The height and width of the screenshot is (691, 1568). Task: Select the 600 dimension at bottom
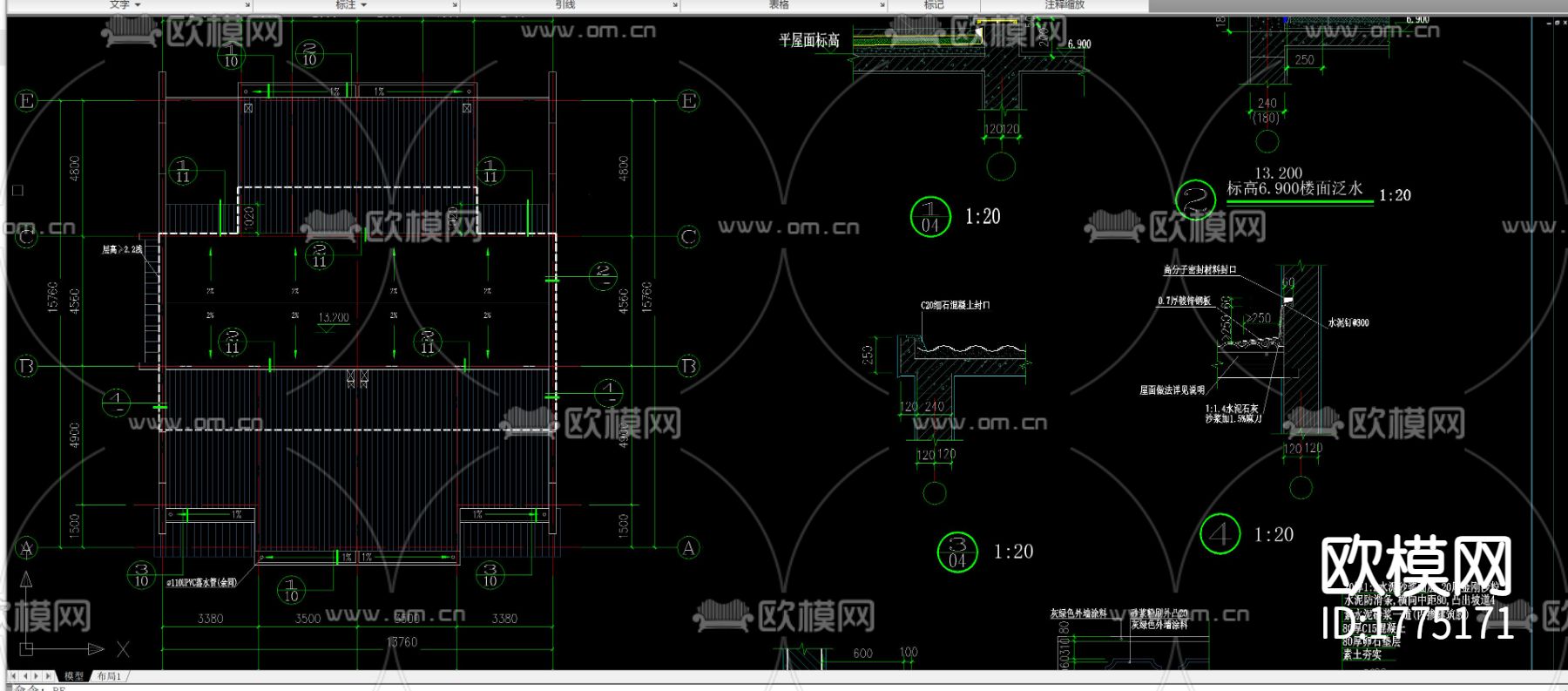click(x=862, y=653)
